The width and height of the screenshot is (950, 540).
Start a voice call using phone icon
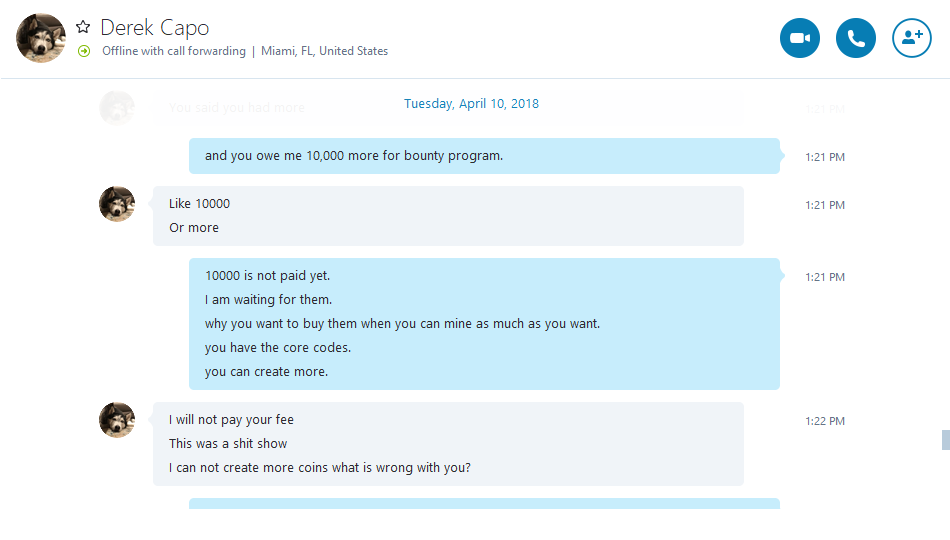pos(855,38)
